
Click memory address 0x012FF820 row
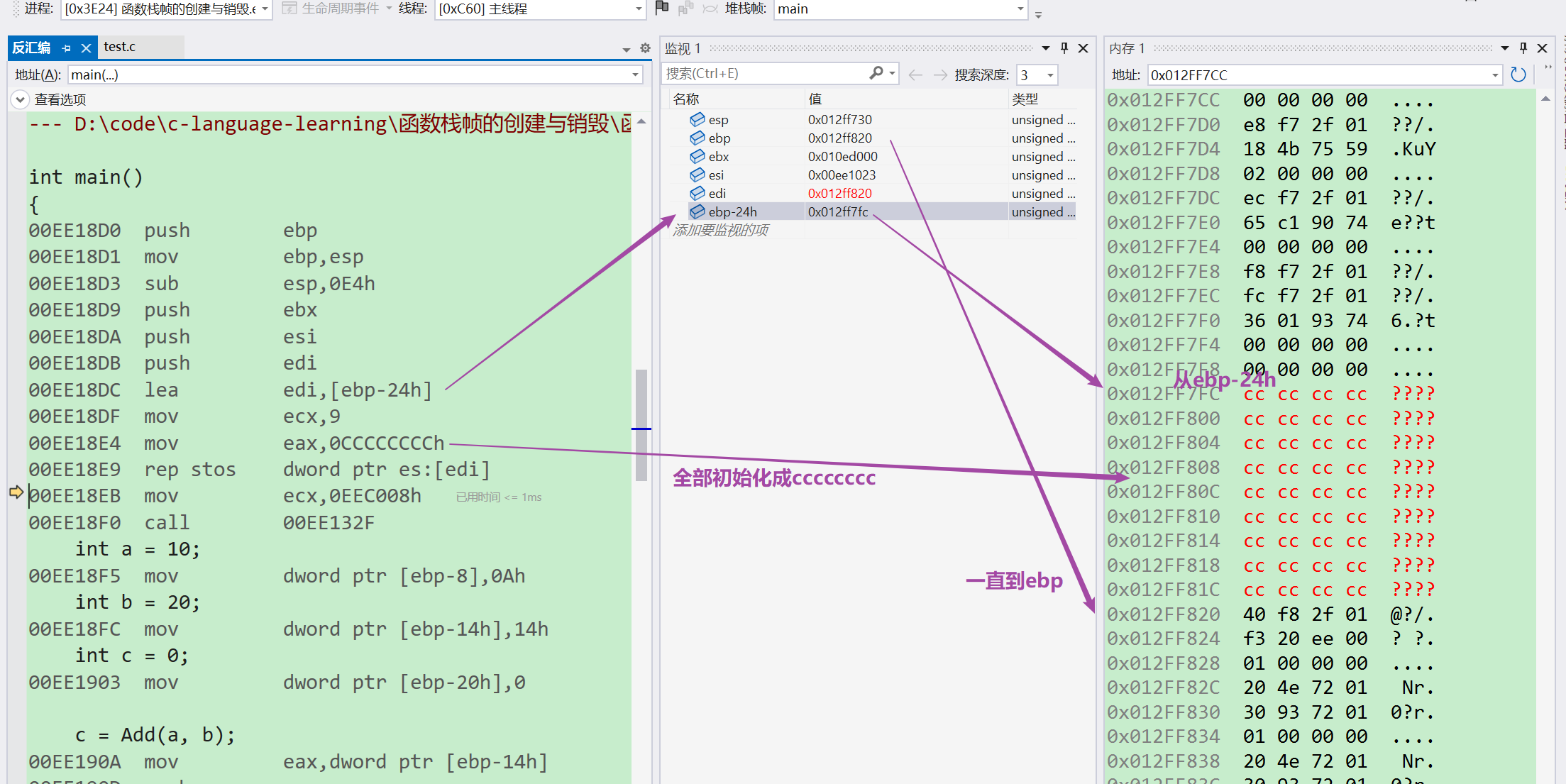pyautogui.click(x=1270, y=614)
